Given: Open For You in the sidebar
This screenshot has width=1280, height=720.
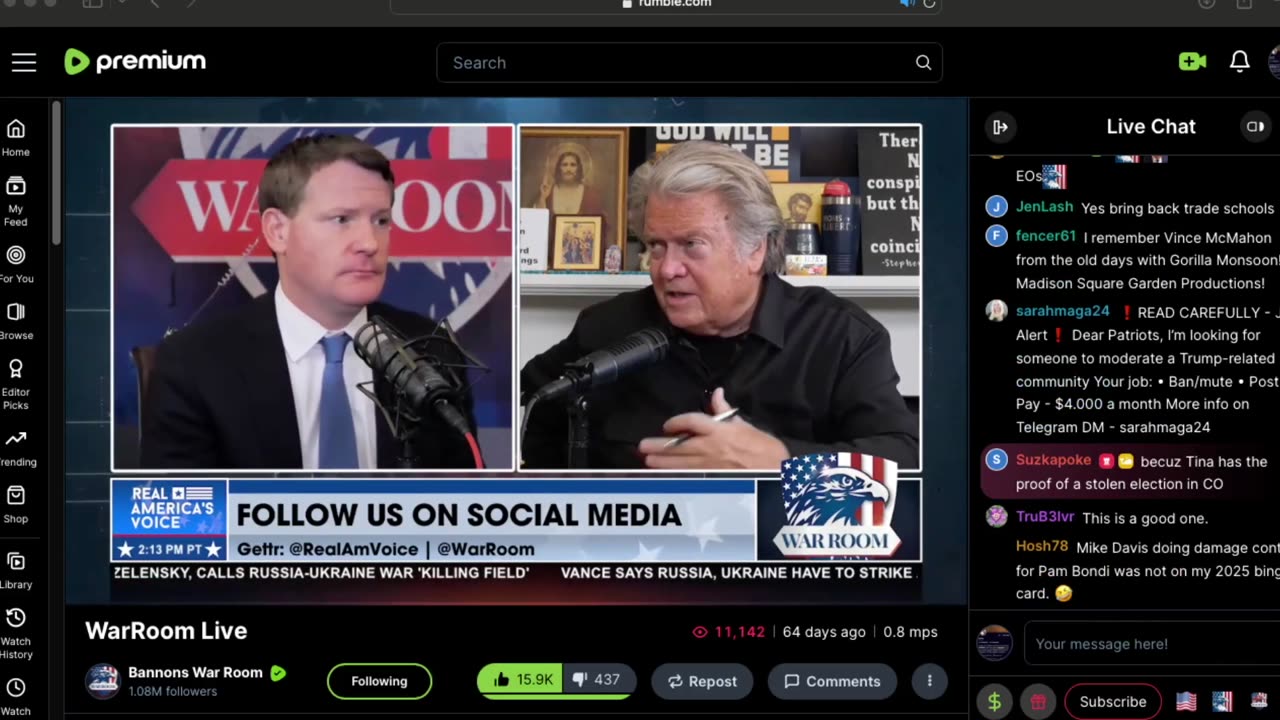Looking at the screenshot, I should 16,265.
